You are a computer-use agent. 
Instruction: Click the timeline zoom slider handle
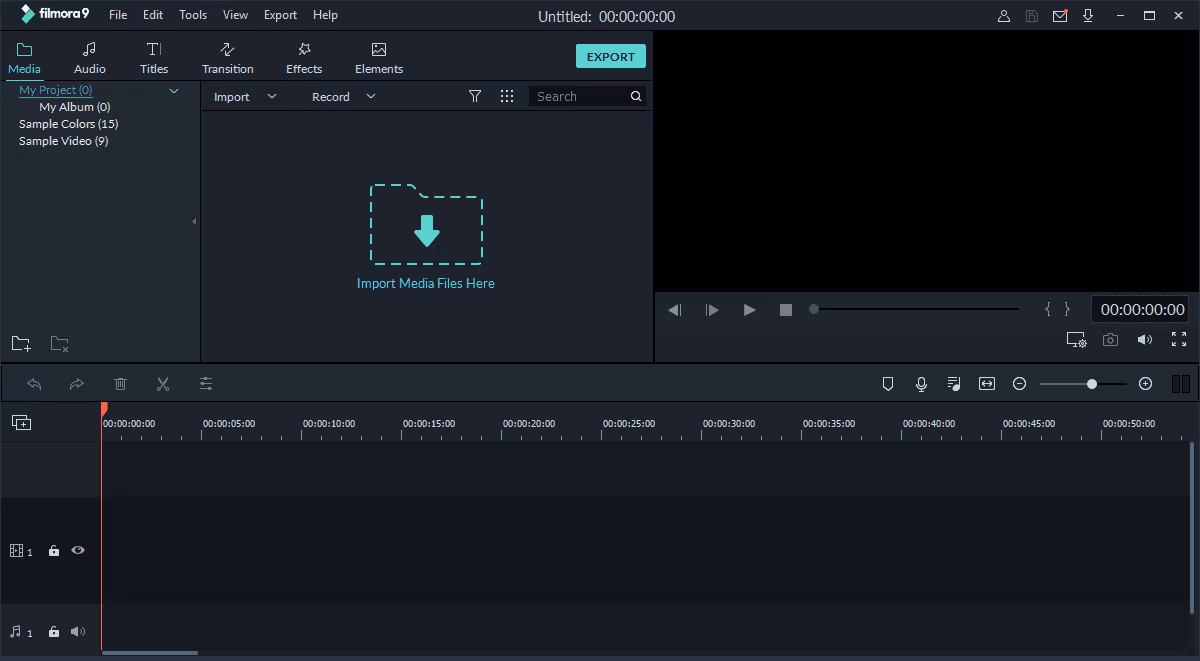coord(1092,384)
